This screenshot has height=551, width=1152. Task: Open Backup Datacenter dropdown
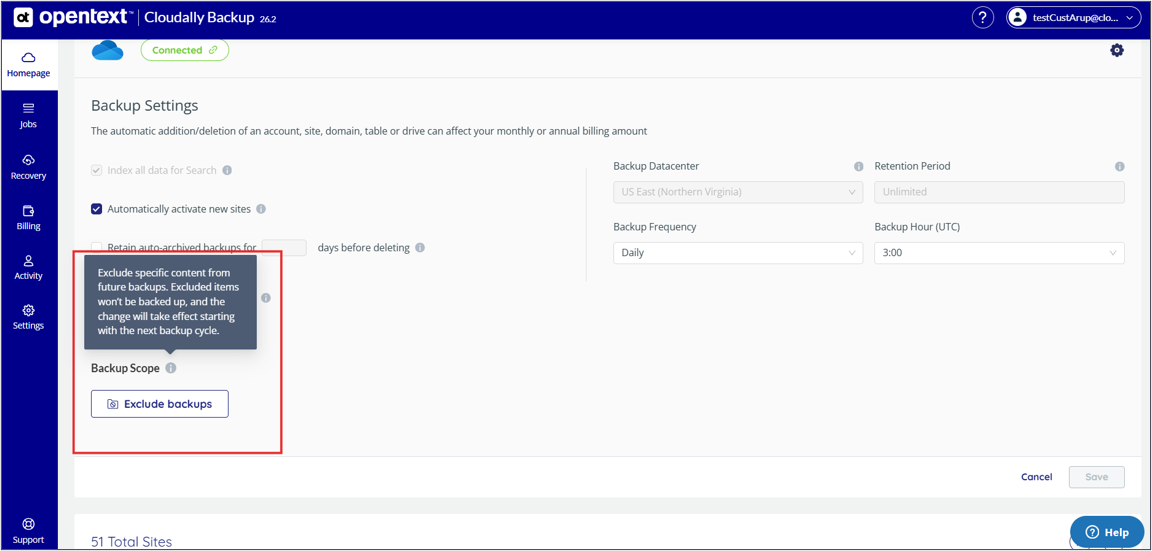tap(738, 192)
